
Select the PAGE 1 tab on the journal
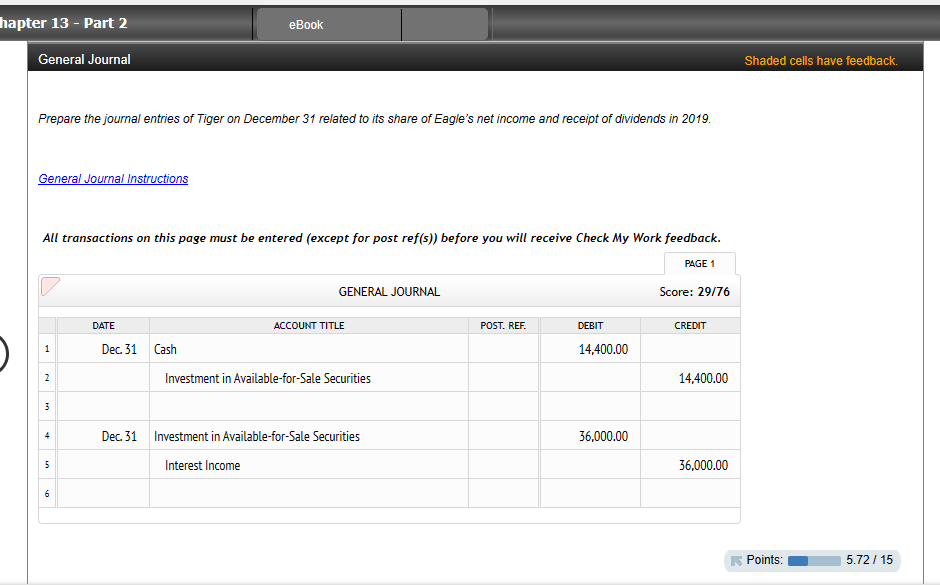pos(700,263)
